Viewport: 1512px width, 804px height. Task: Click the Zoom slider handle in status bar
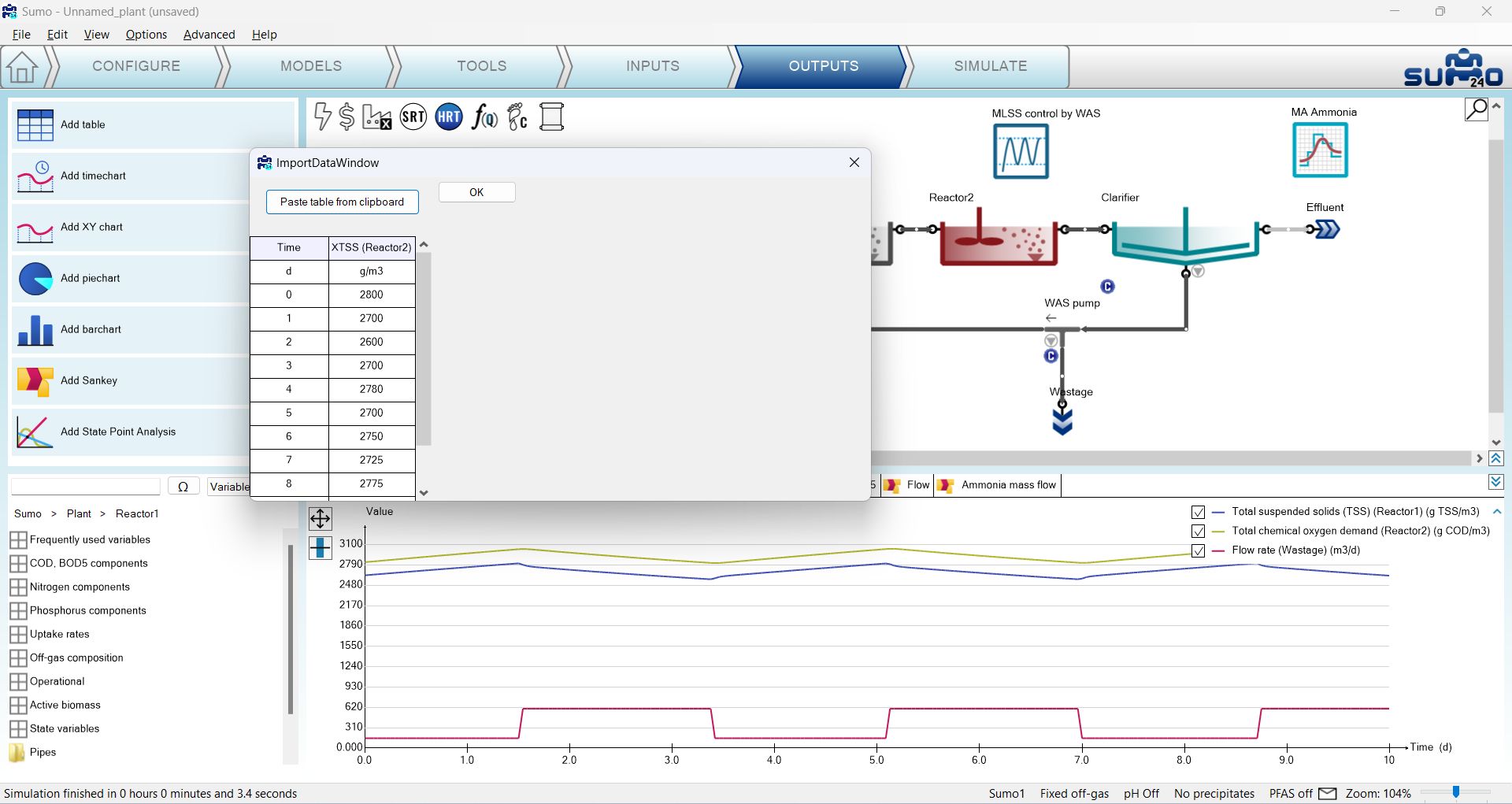(1456, 793)
